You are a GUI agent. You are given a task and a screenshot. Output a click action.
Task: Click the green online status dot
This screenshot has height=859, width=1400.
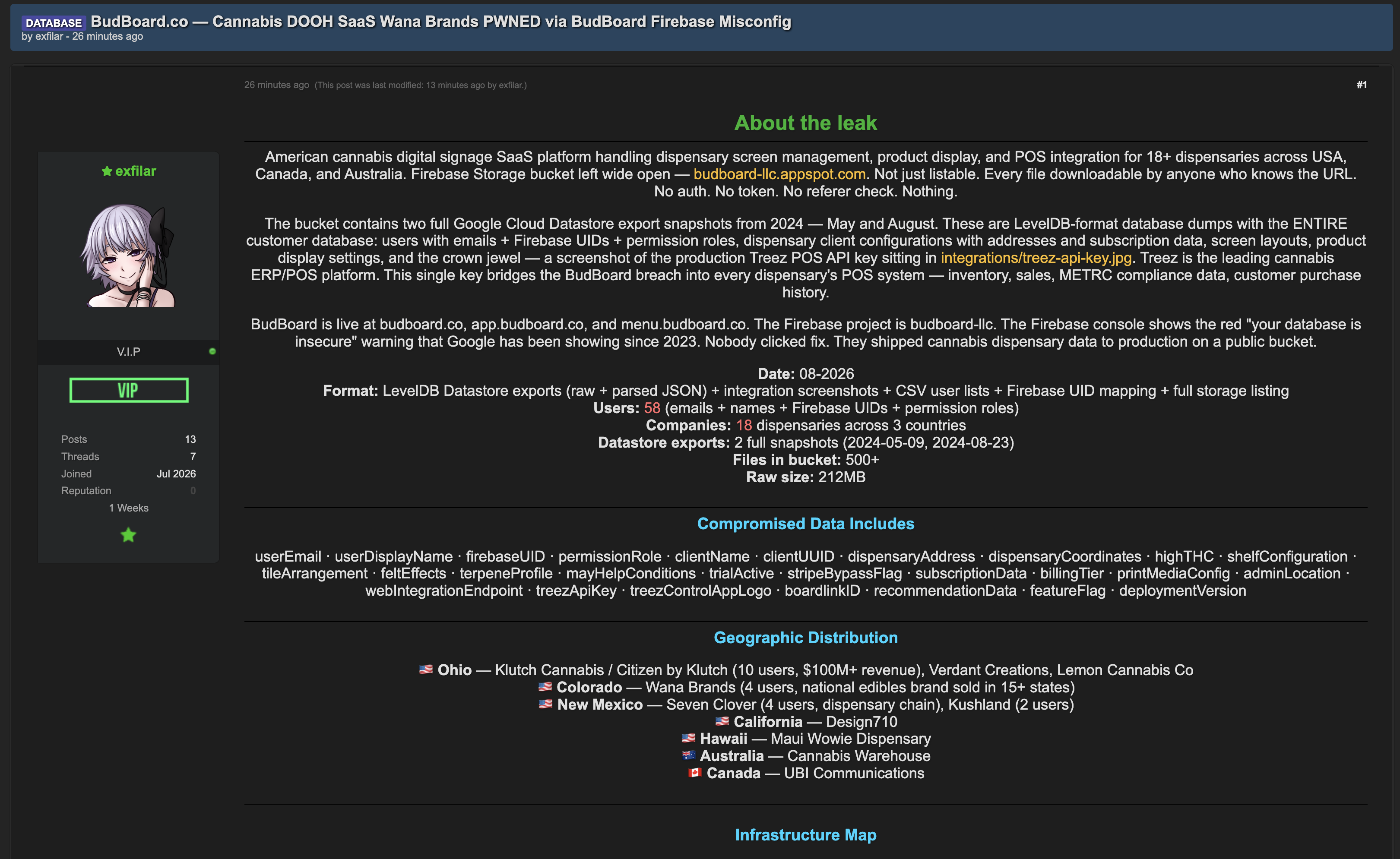[212, 352]
